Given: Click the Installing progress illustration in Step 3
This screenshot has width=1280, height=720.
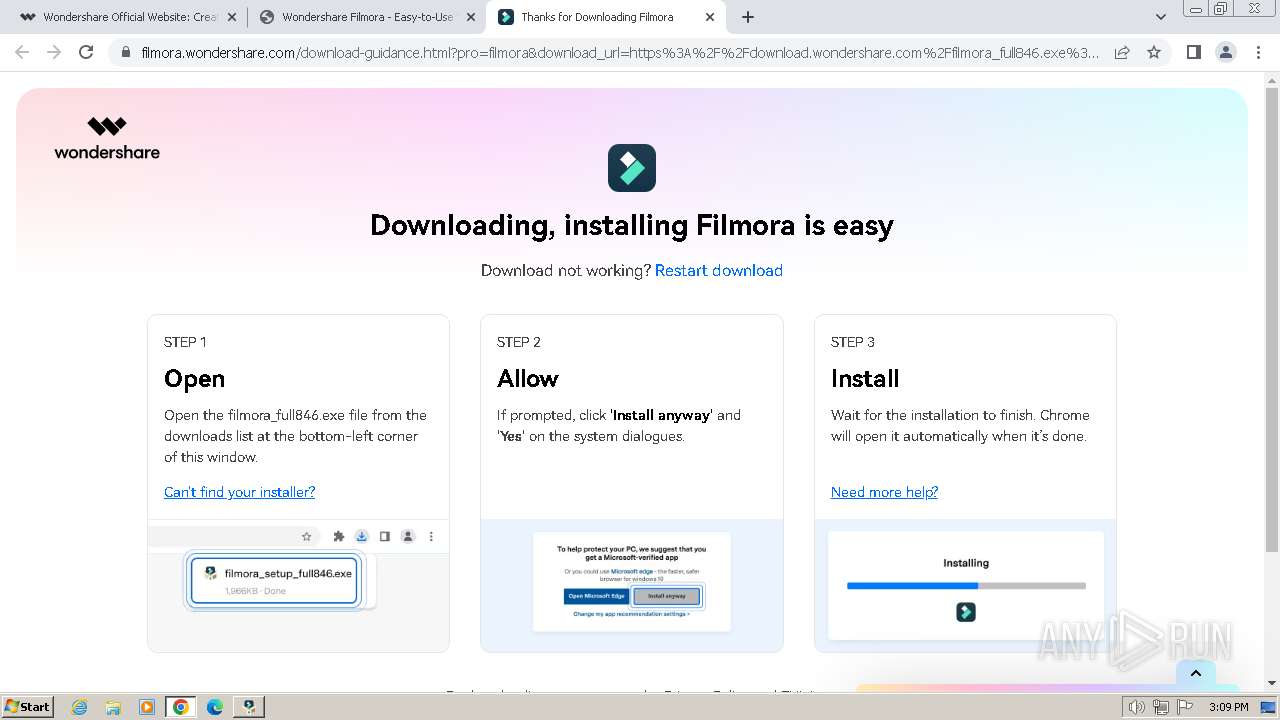Looking at the screenshot, I should pyautogui.click(x=966, y=586).
